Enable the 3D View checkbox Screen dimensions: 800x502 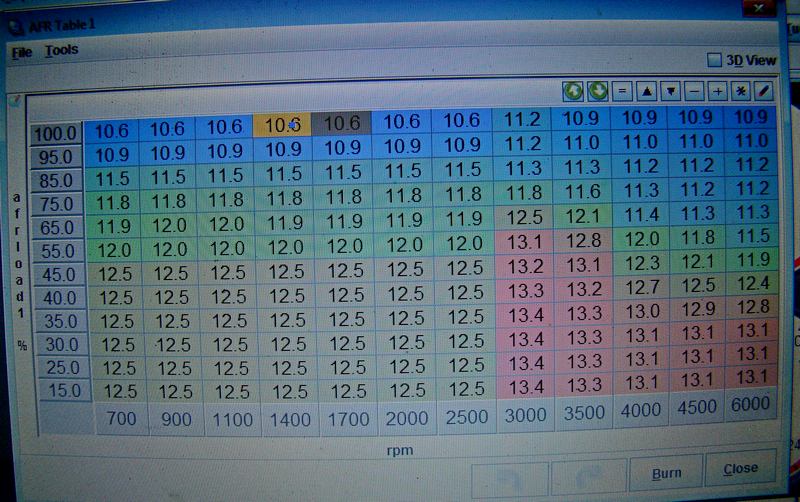point(714,60)
